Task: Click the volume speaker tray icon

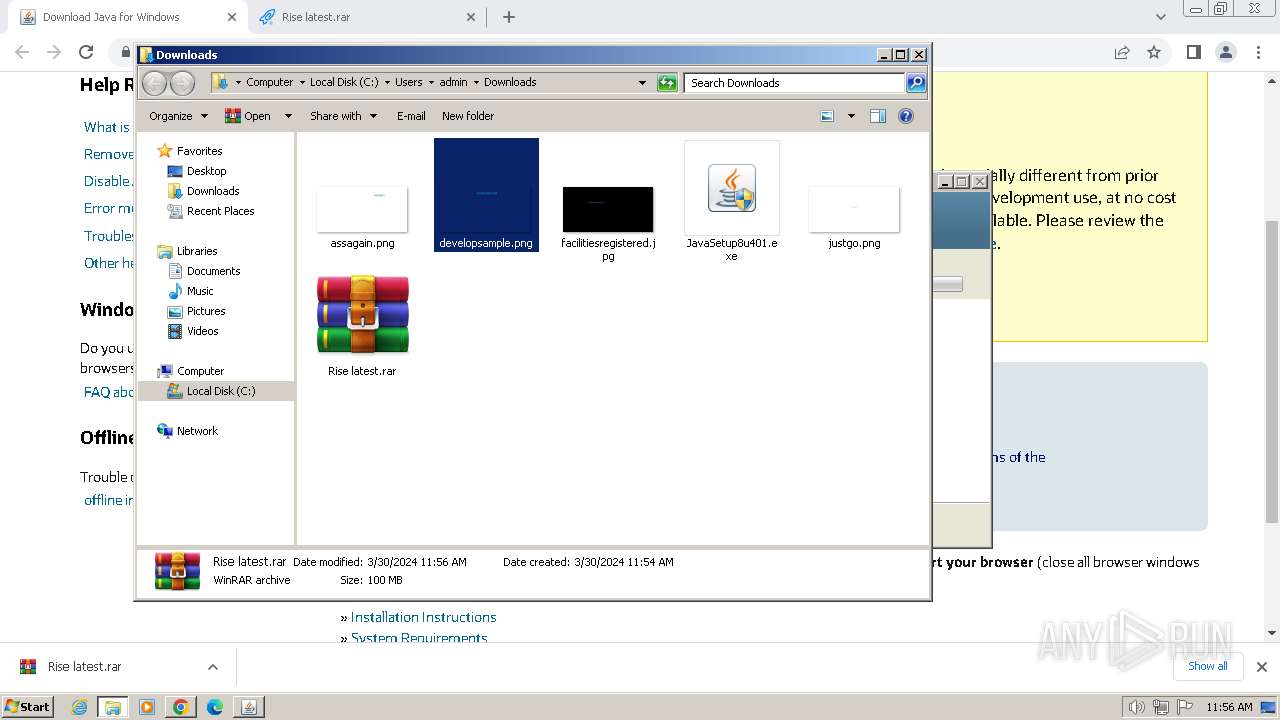Action: click(x=1136, y=707)
